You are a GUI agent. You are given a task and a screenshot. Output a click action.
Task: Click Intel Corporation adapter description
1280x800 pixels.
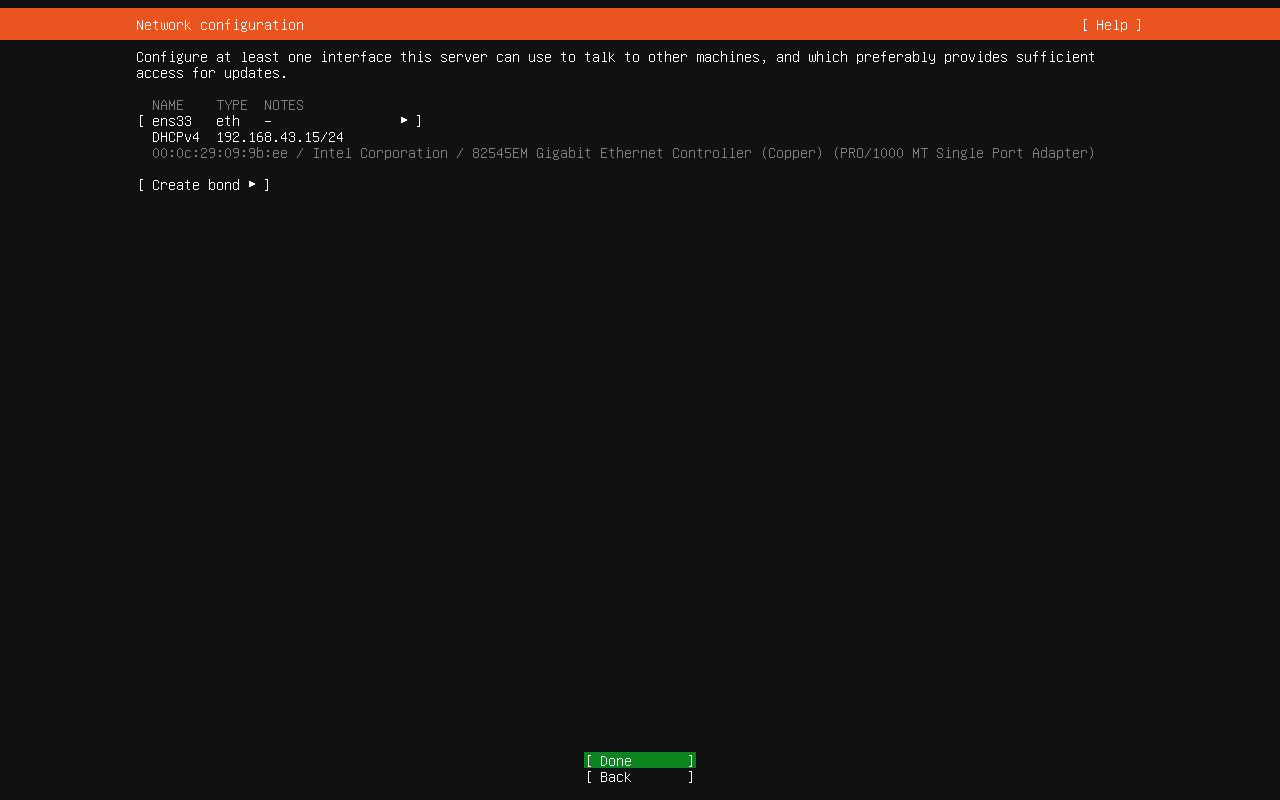pyautogui.click(x=704, y=153)
